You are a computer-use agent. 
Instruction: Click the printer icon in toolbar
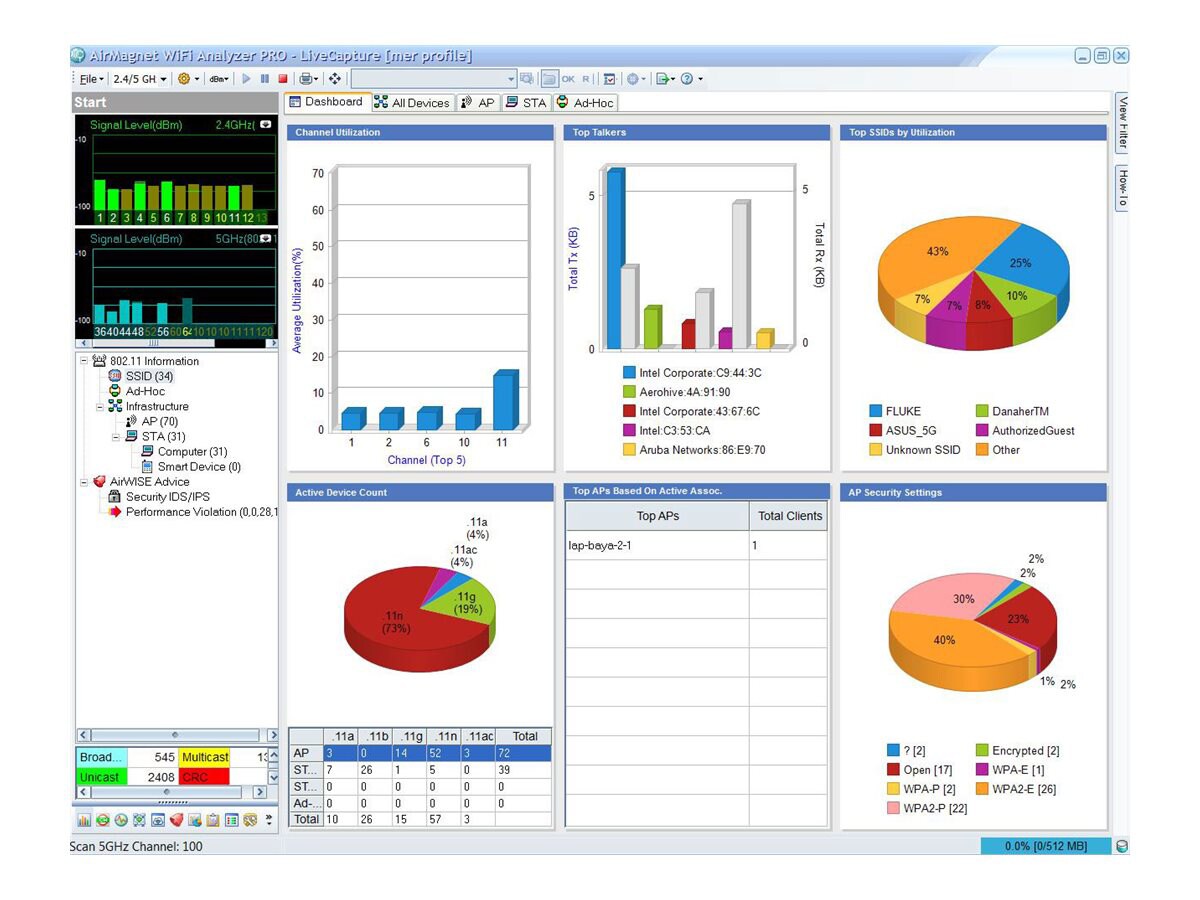pyautogui.click(x=306, y=78)
